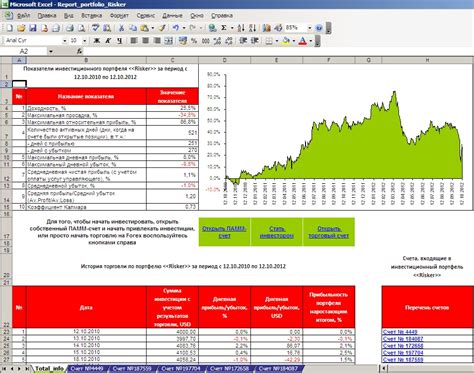Save the workbook with the floppy icon
The image size is (474, 373).
32,28
